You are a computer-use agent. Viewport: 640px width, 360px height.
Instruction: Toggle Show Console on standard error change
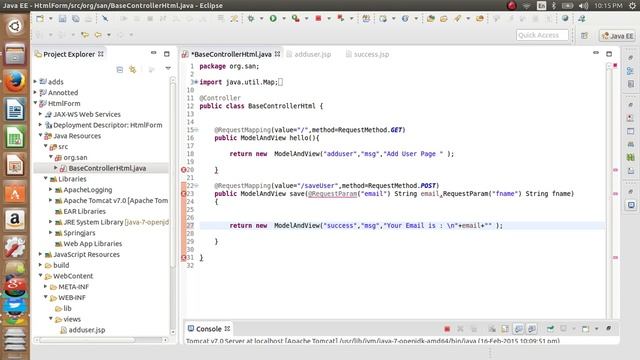coord(531,329)
